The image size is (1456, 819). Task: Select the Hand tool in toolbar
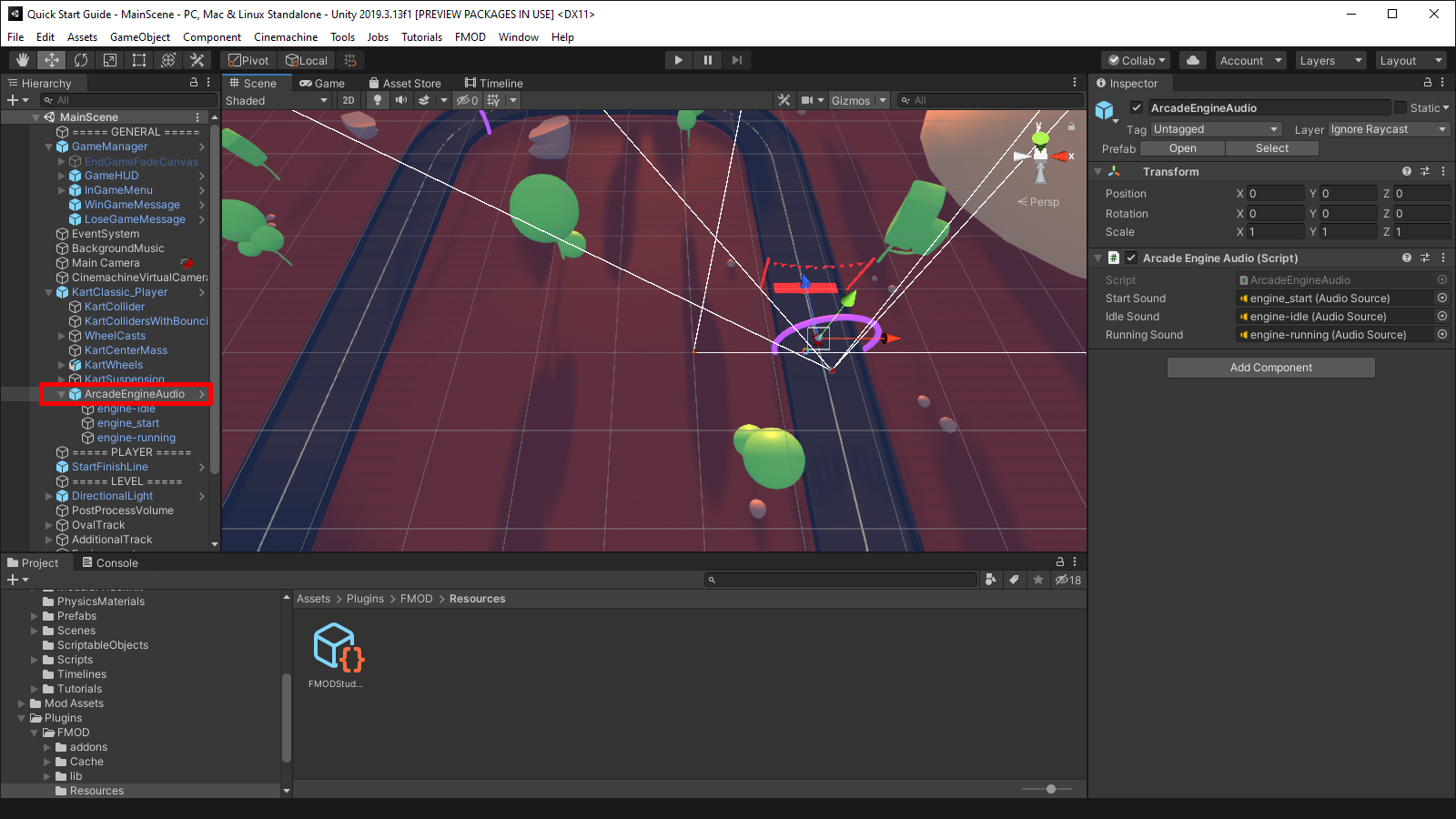pos(23,60)
